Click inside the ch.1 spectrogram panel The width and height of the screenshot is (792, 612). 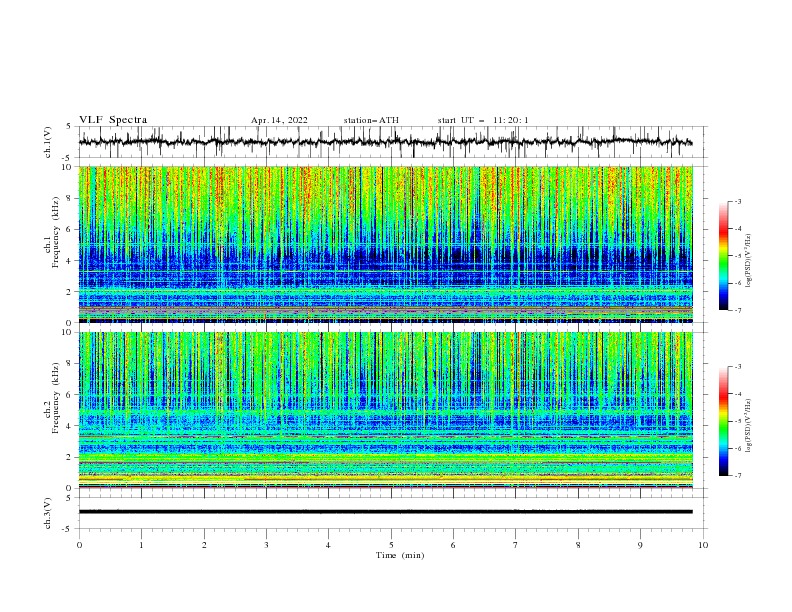(385, 244)
